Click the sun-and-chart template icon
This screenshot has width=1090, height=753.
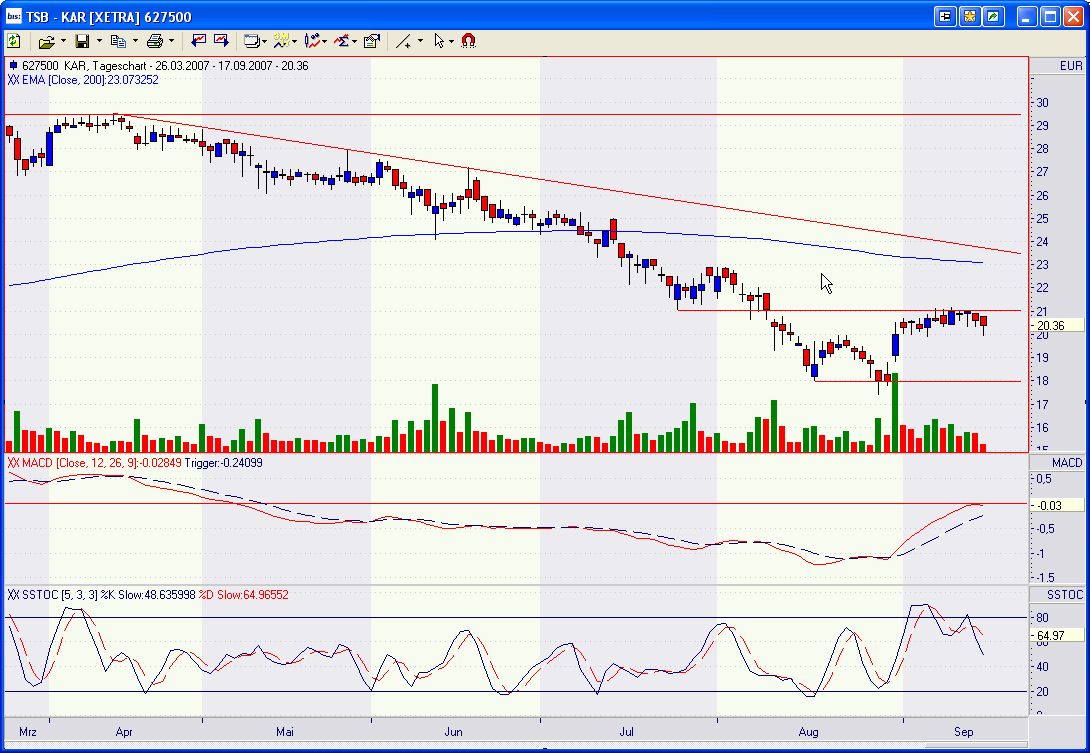pyautogui.click(x=281, y=42)
